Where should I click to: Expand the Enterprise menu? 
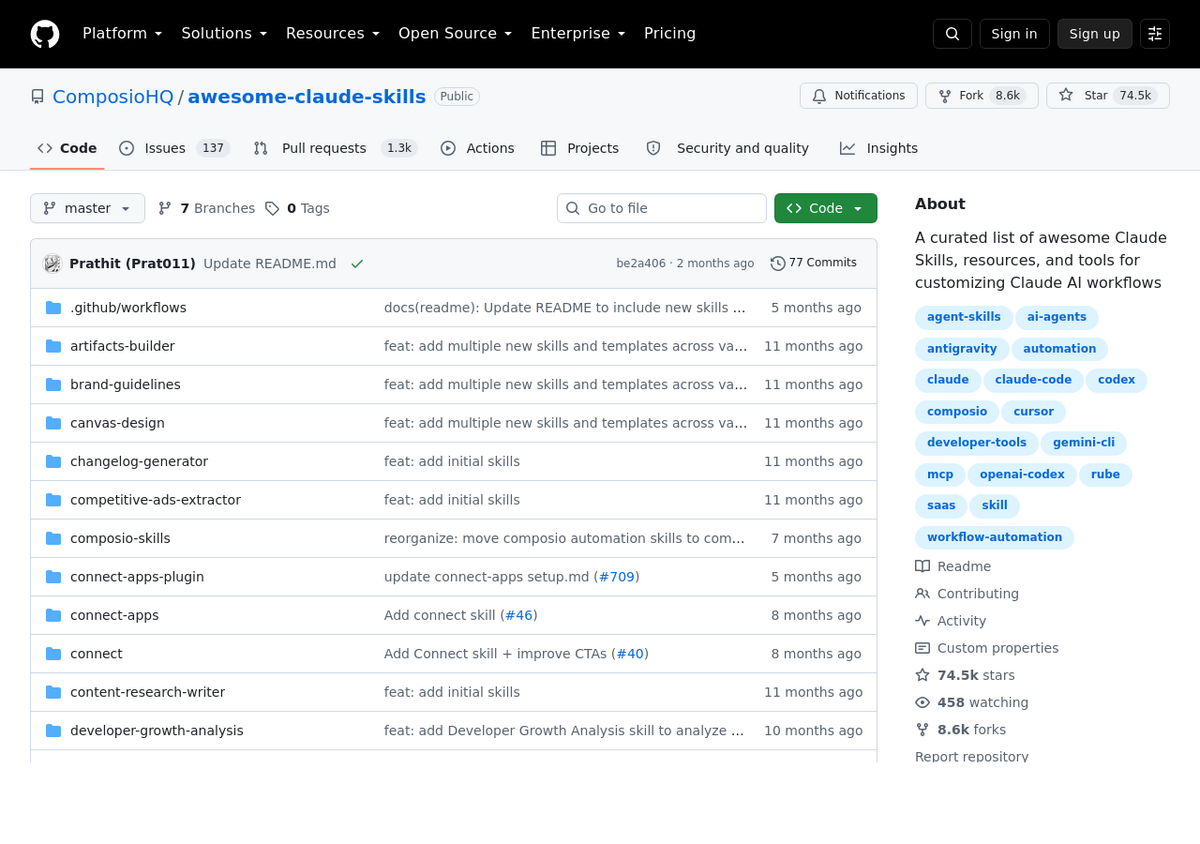(578, 33)
